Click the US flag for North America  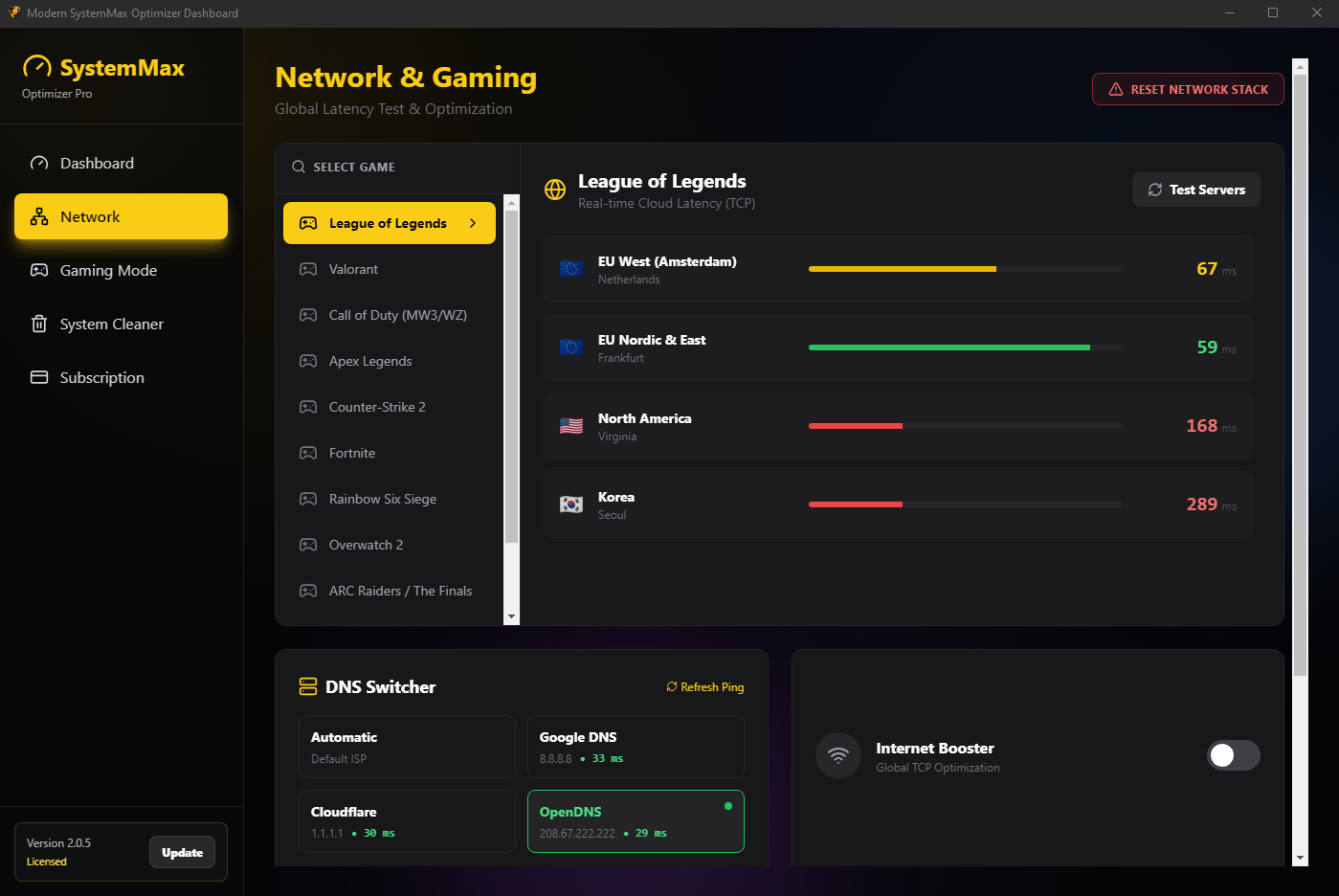coord(571,426)
